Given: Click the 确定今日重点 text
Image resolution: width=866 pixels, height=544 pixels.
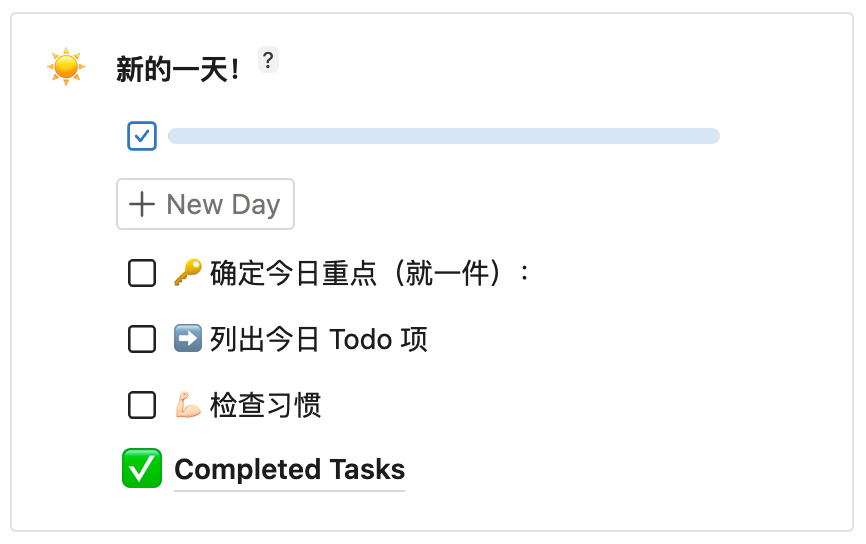Looking at the screenshot, I should click(292, 273).
